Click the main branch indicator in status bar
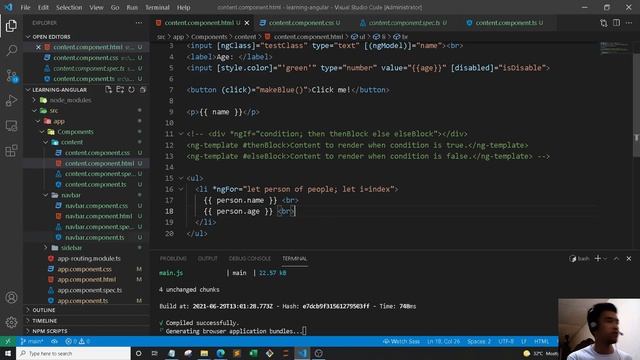640x360 pixels. 32,341
